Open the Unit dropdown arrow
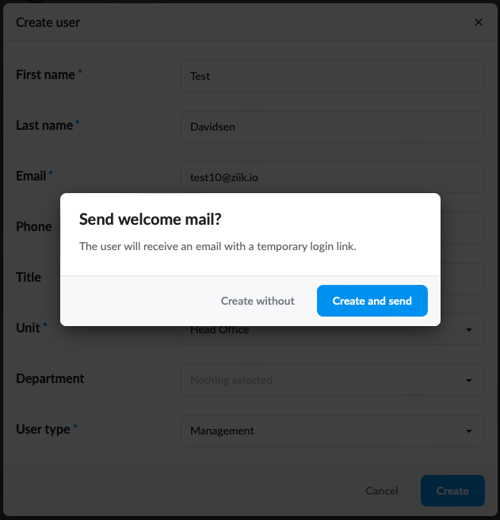 pos(469,330)
